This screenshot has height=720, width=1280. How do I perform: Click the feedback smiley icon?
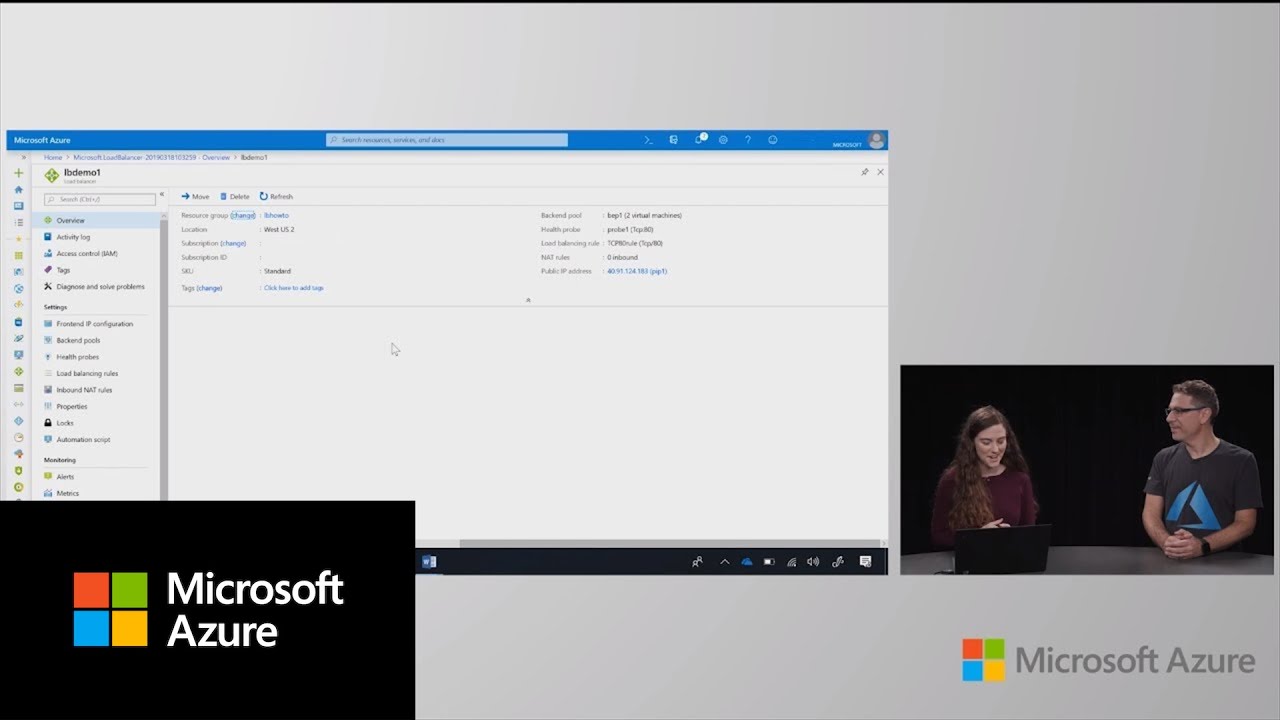pos(773,140)
